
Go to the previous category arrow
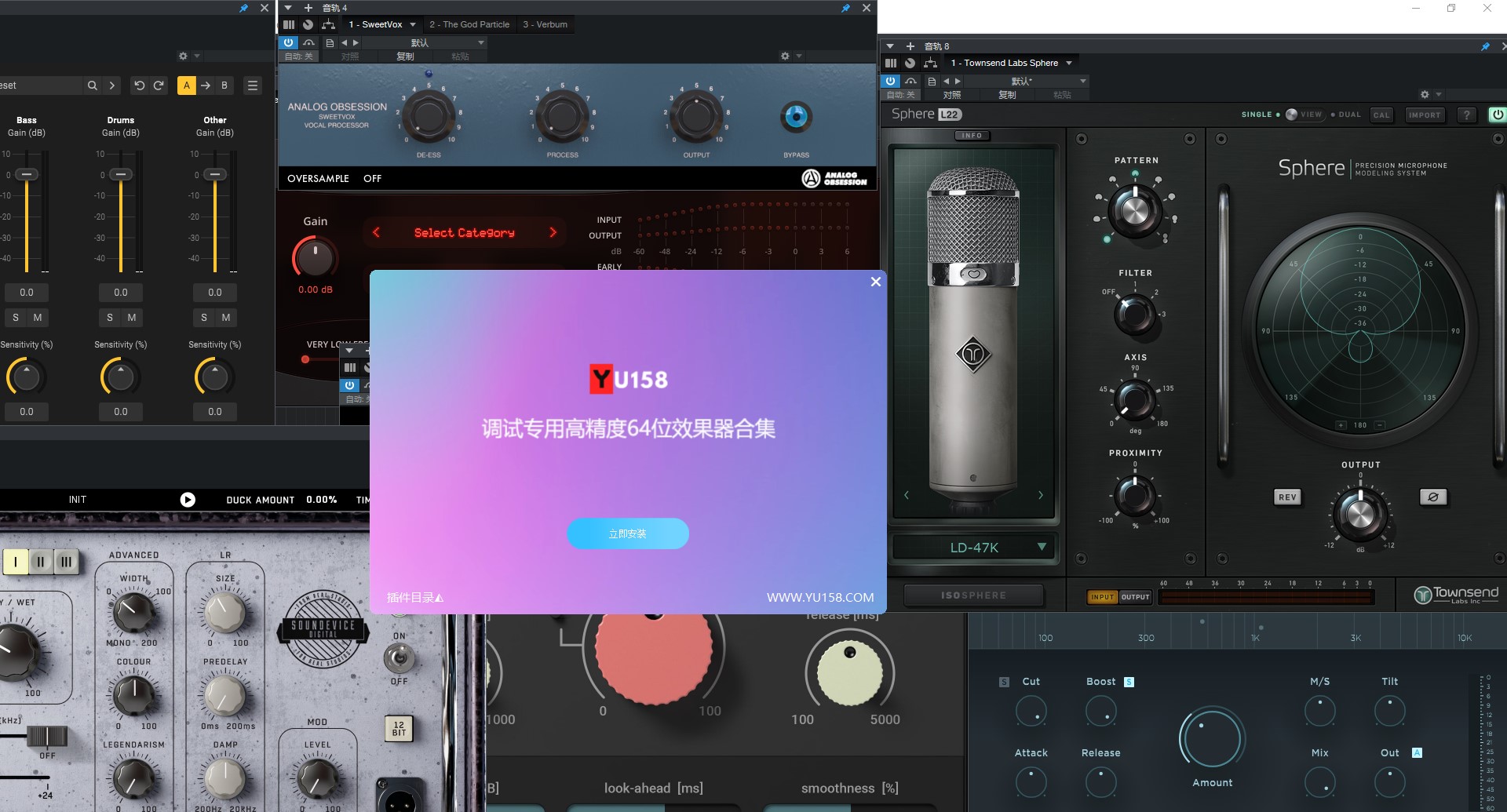[x=376, y=232]
